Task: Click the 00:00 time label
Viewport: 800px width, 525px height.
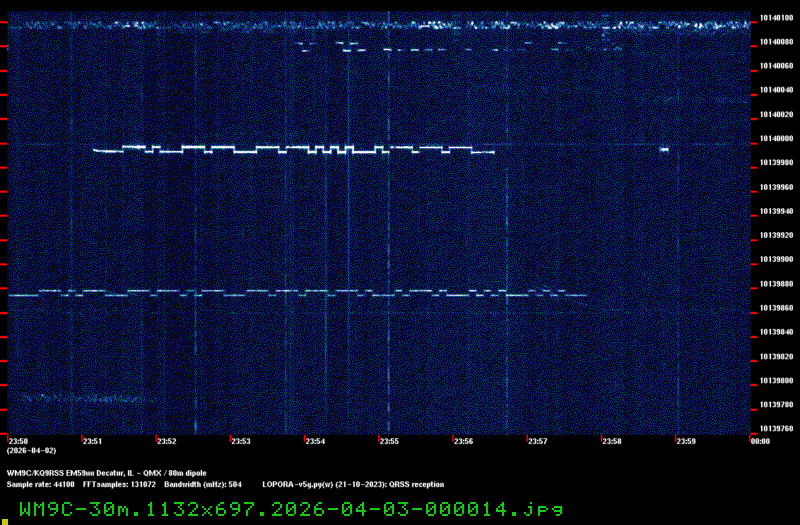Action: click(760, 441)
